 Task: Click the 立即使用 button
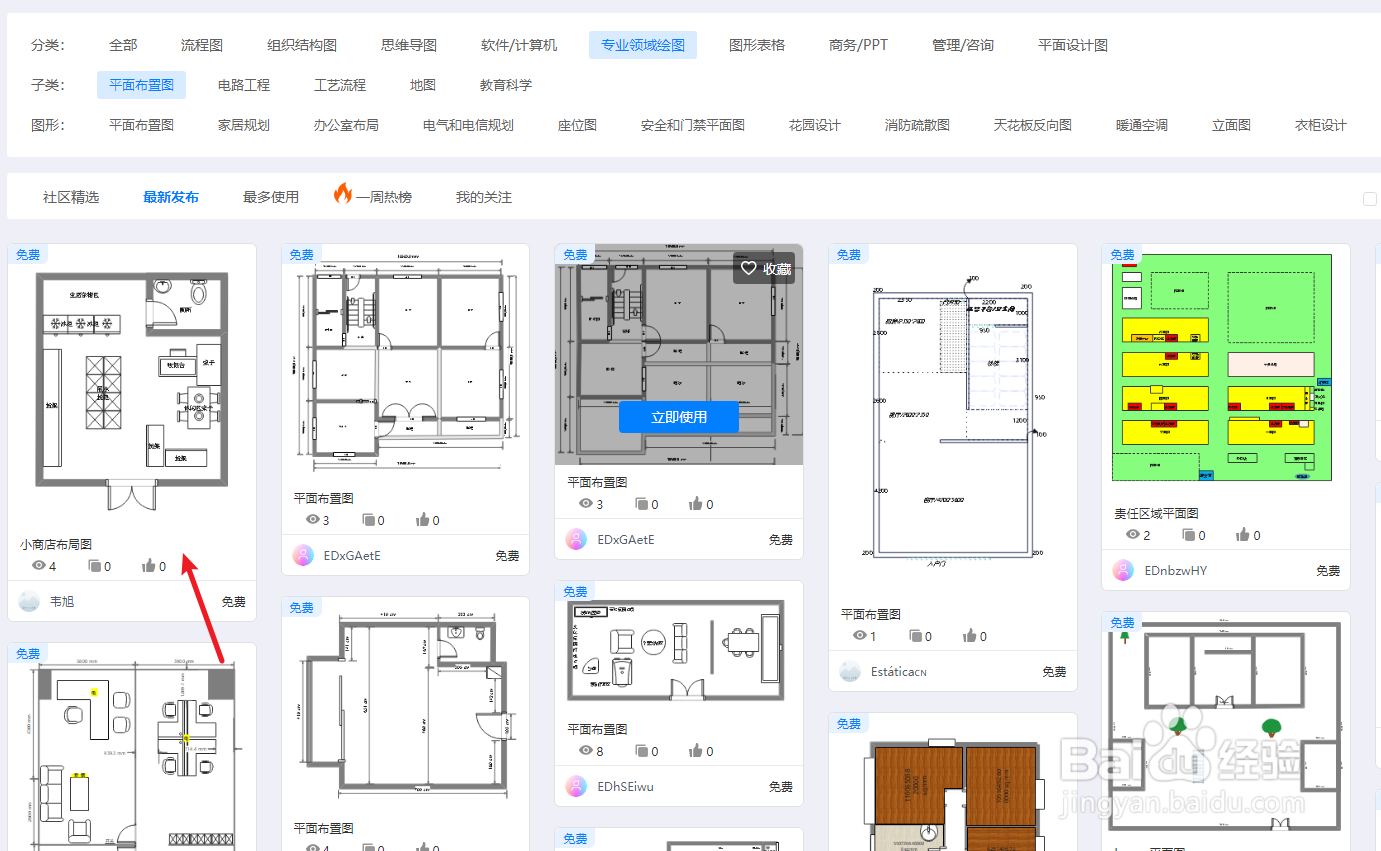click(679, 417)
